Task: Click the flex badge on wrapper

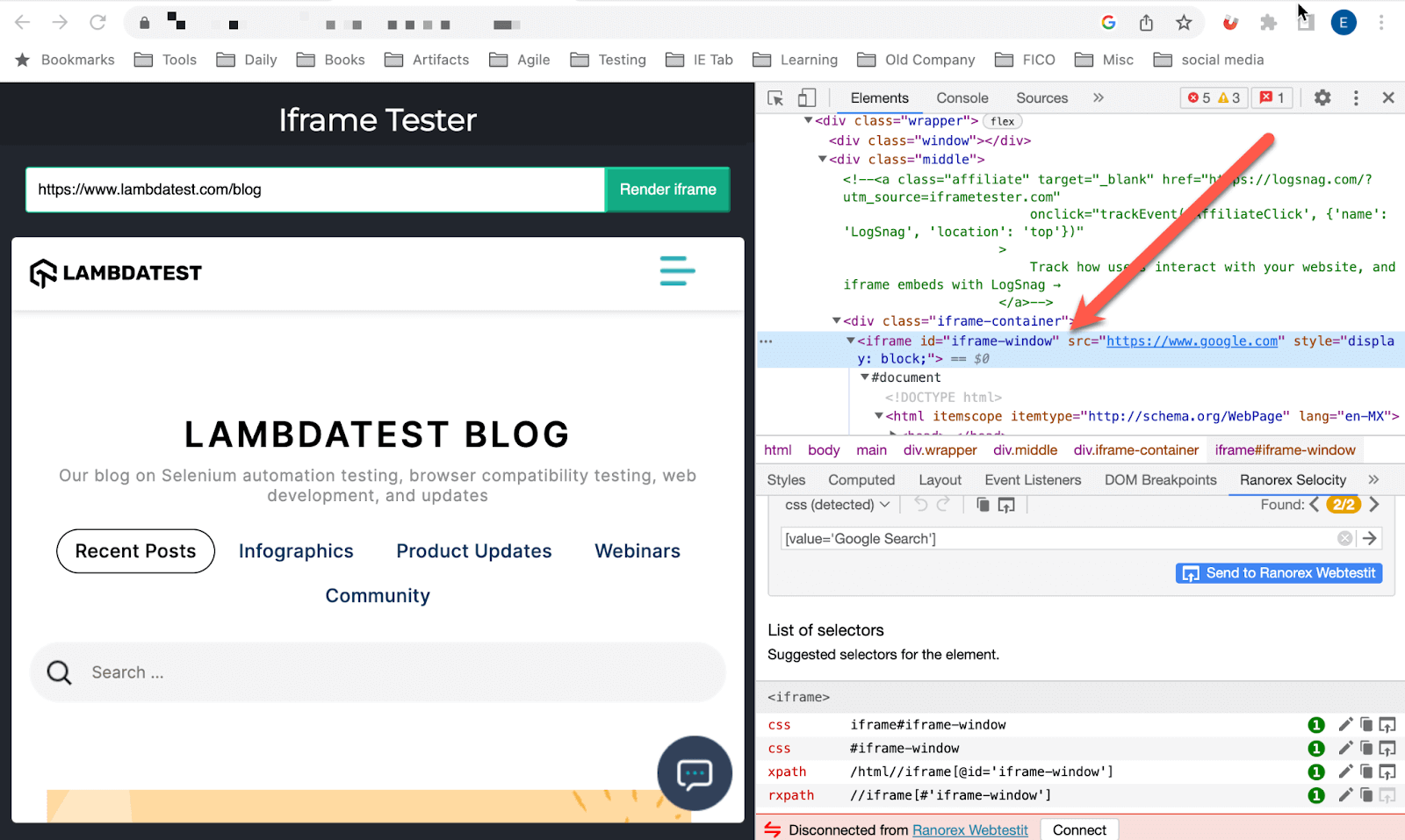Action: coord(1003,122)
